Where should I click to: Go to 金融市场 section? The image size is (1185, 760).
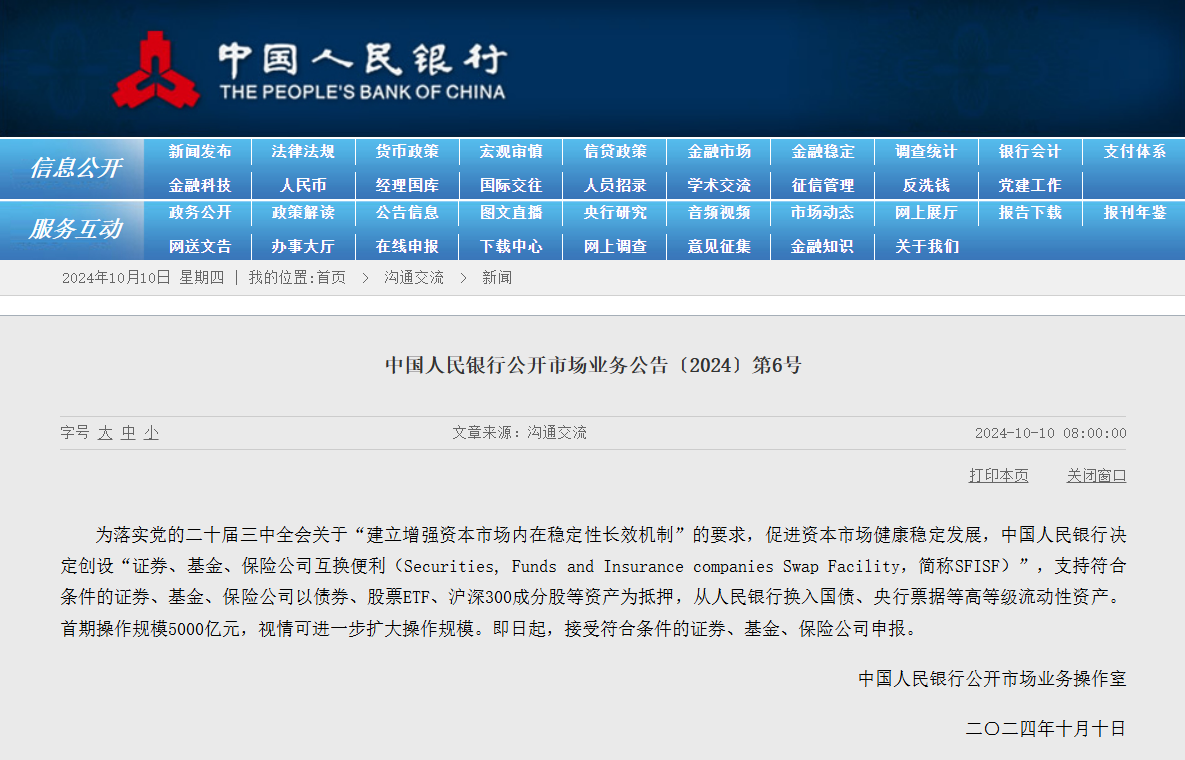pyautogui.click(x=719, y=152)
